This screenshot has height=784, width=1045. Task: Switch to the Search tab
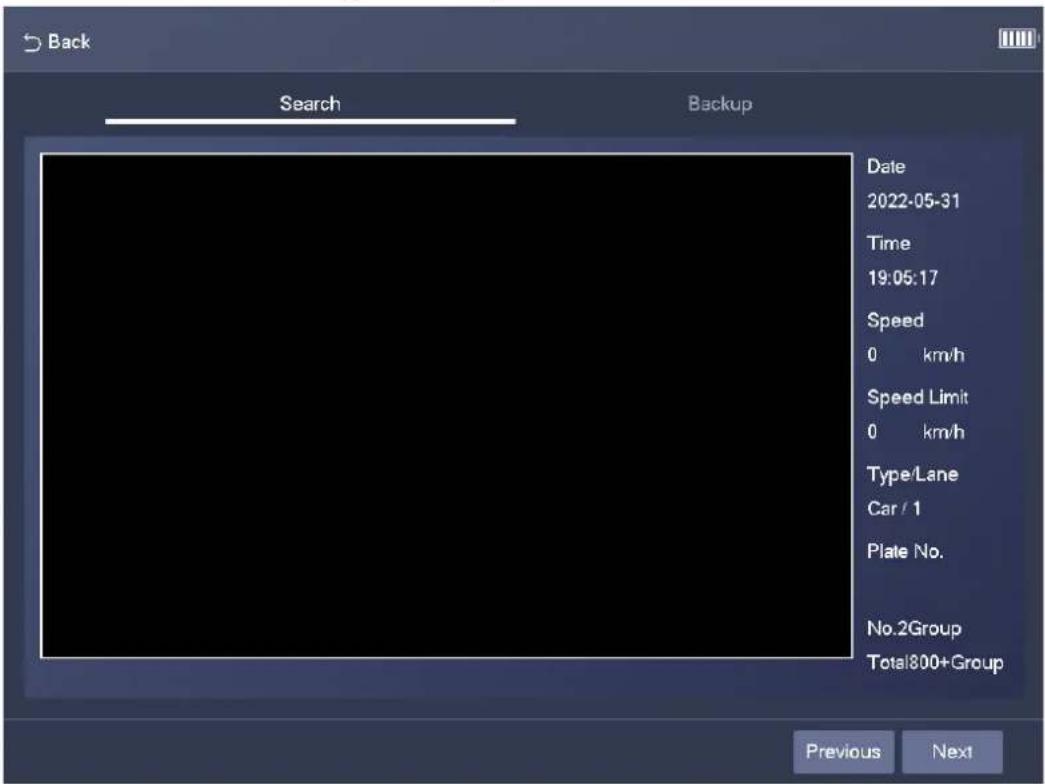coord(310,103)
